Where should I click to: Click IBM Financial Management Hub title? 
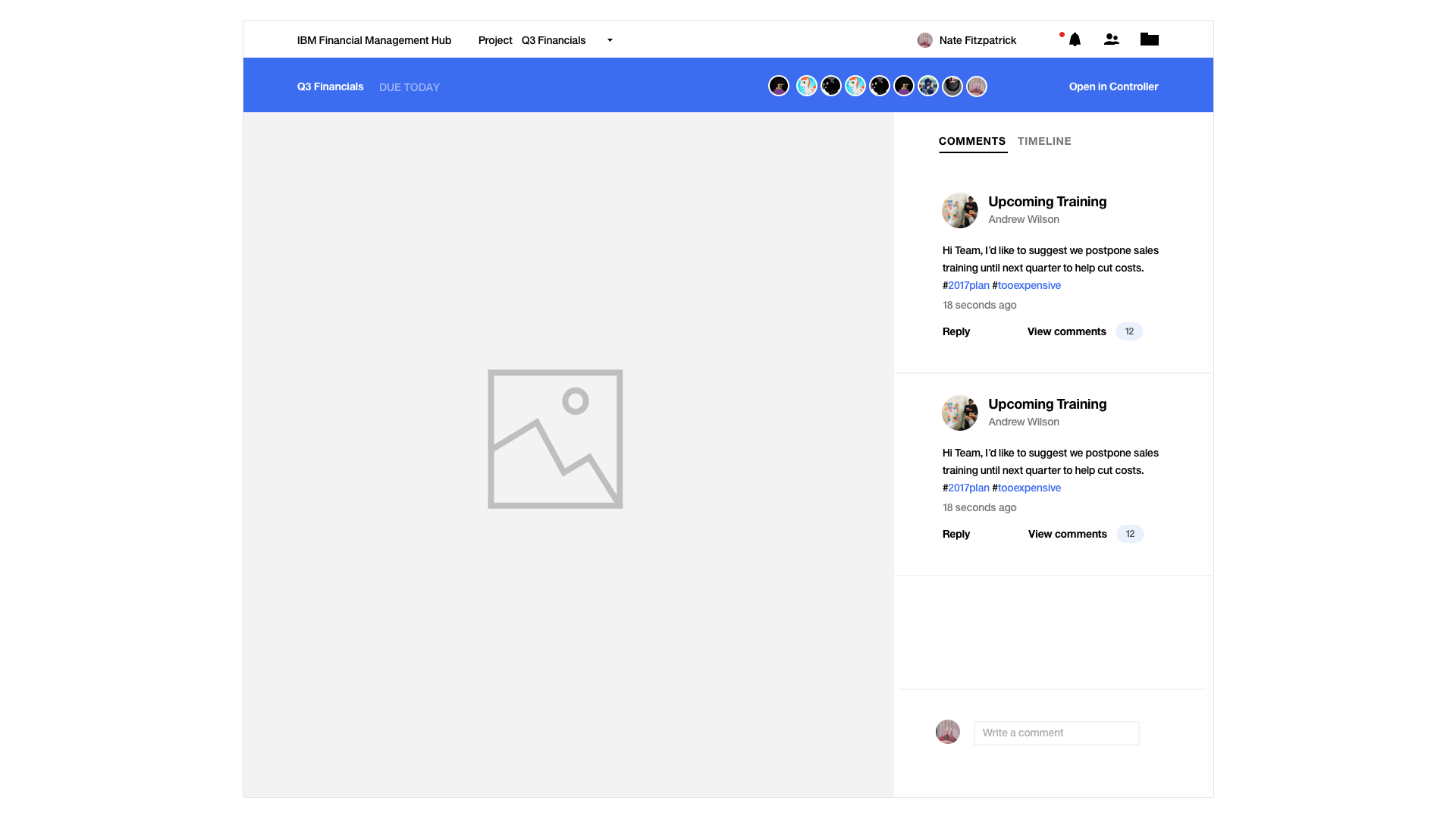tap(374, 40)
